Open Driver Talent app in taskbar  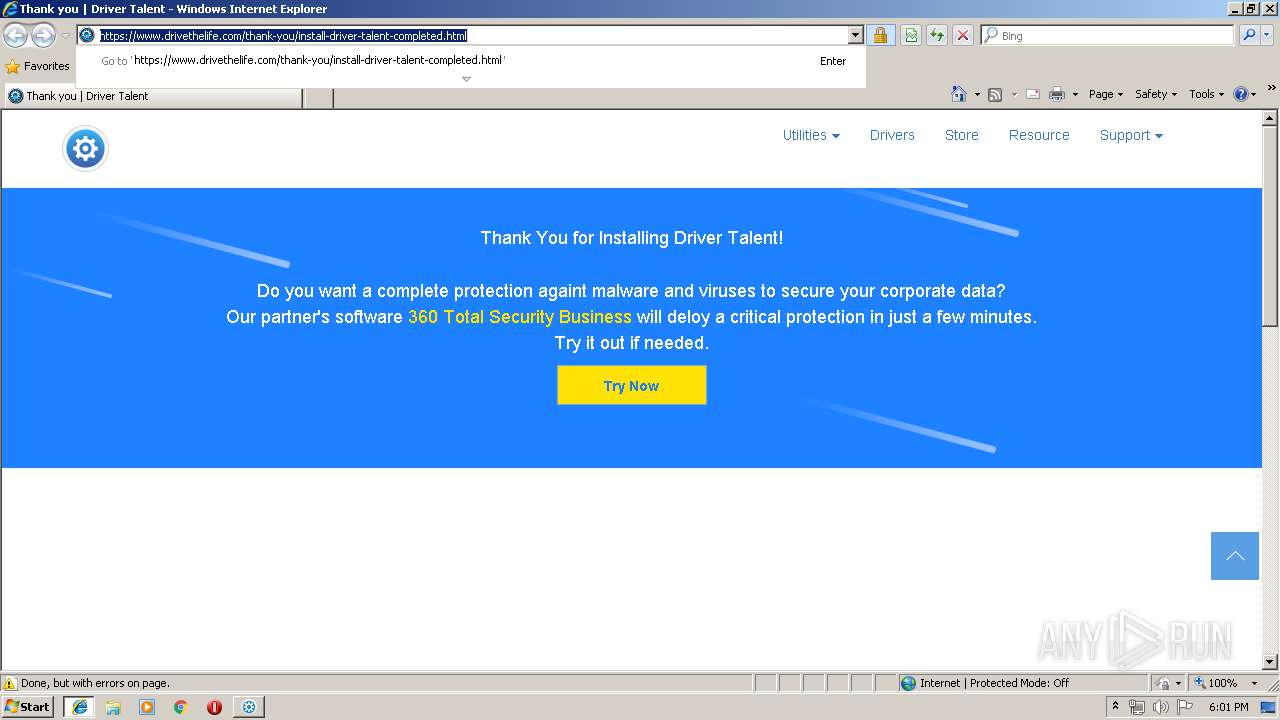(248, 707)
